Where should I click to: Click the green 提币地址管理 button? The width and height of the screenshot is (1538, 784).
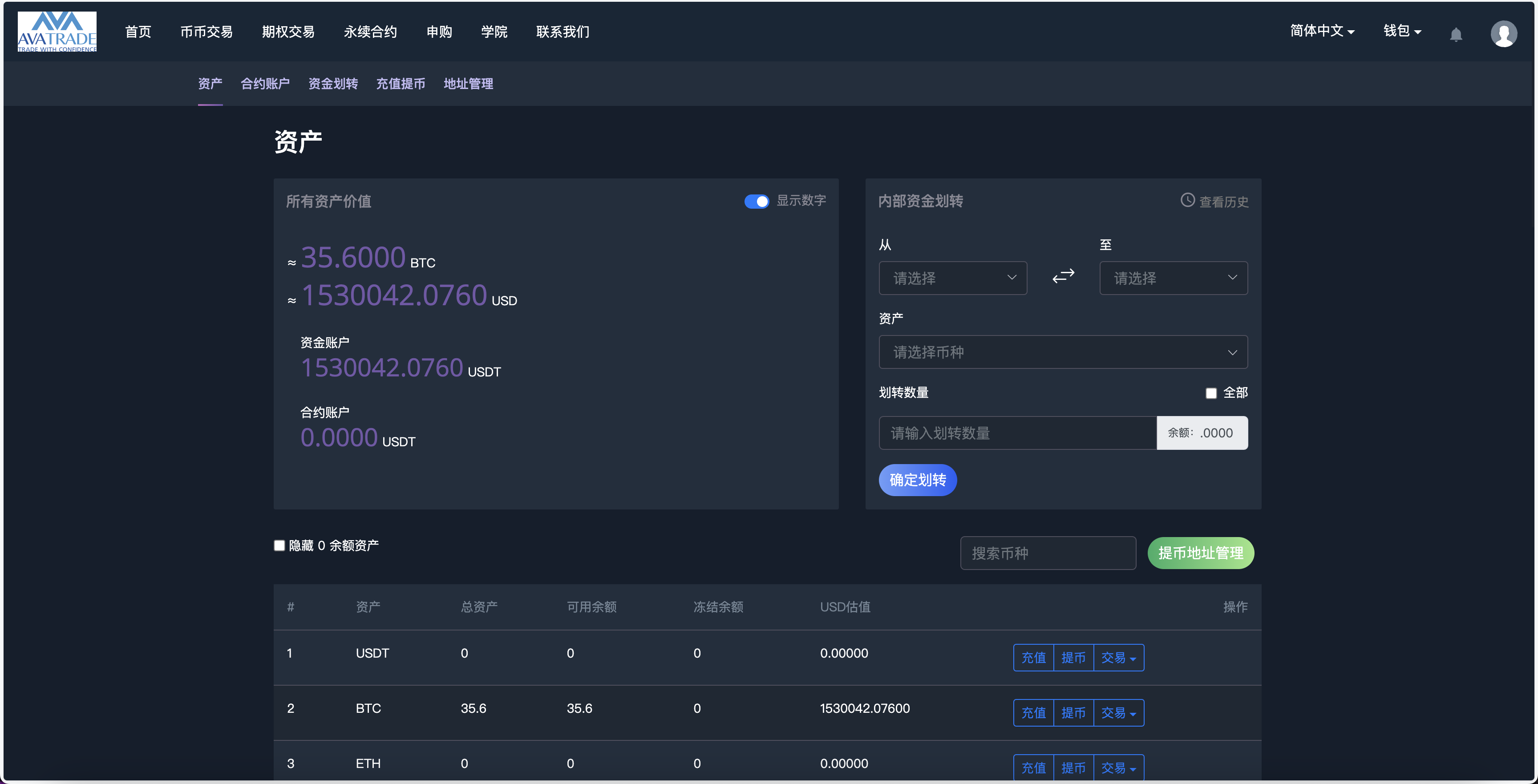[1201, 553]
